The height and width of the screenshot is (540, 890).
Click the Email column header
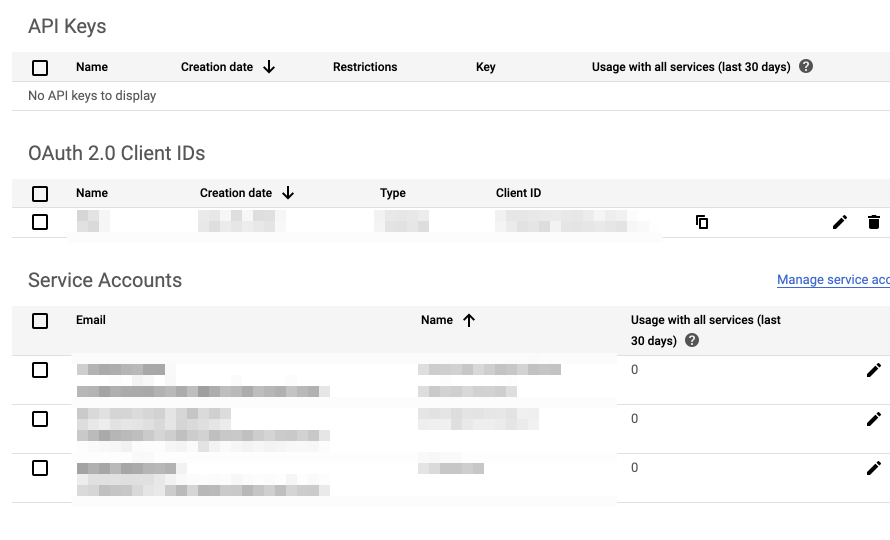pyautogui.click(x=91, y=320)
